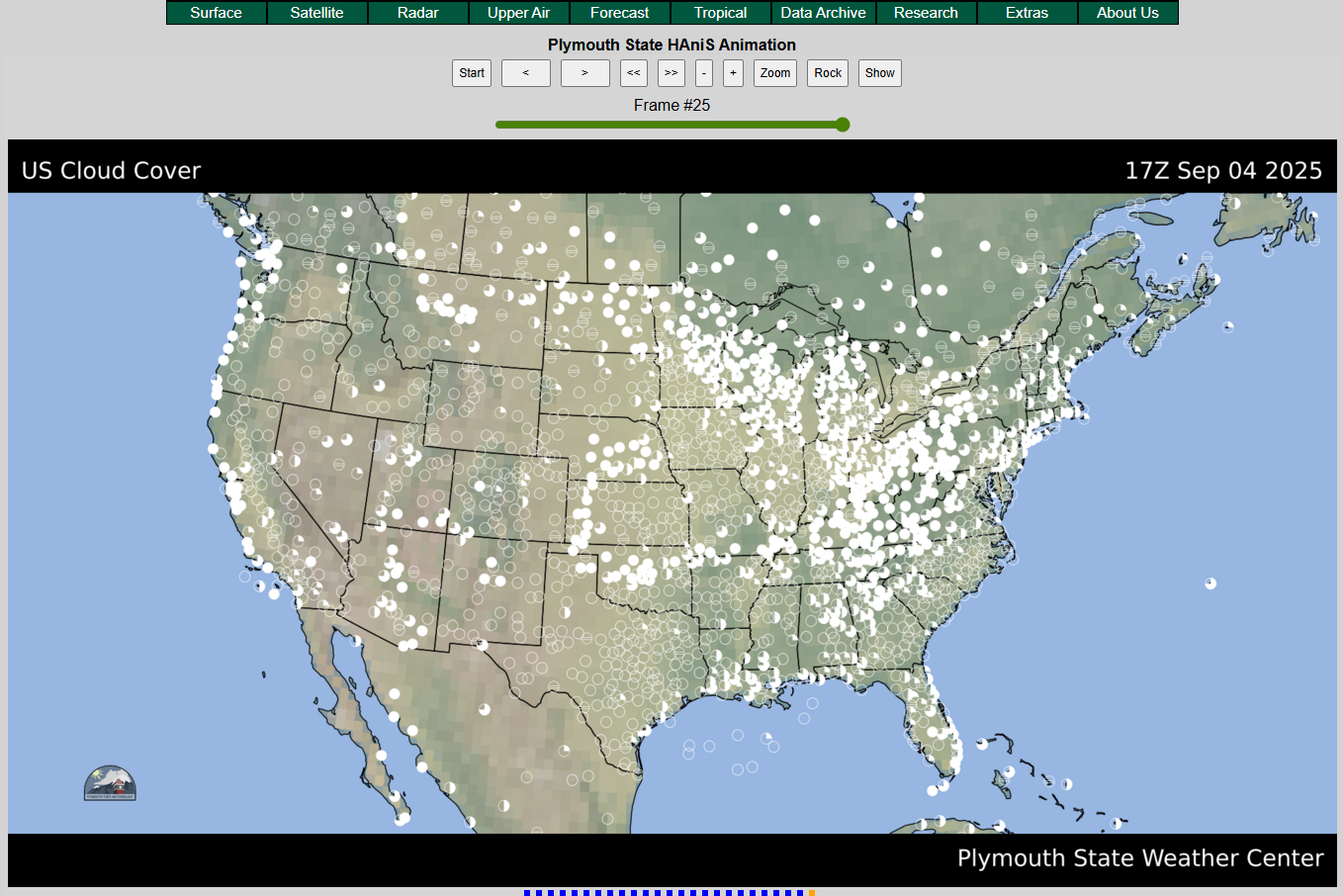The height and width of the screenshot is (896, 1343).
Task: Open the Upper Air menu
Action: pos(518,13)
